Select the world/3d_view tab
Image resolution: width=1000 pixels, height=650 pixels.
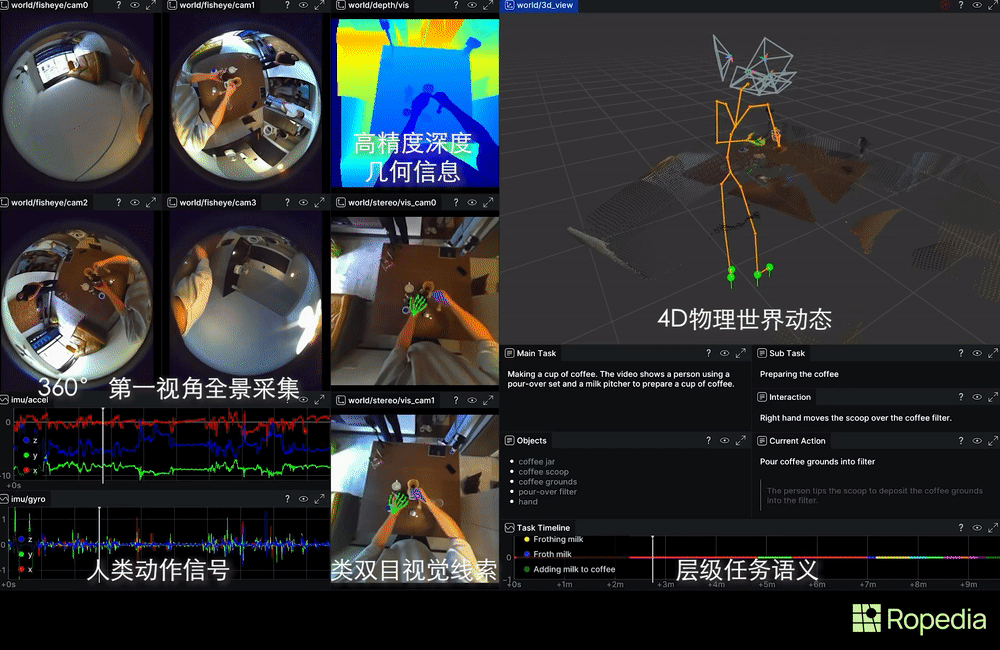(x=546, y=6)
